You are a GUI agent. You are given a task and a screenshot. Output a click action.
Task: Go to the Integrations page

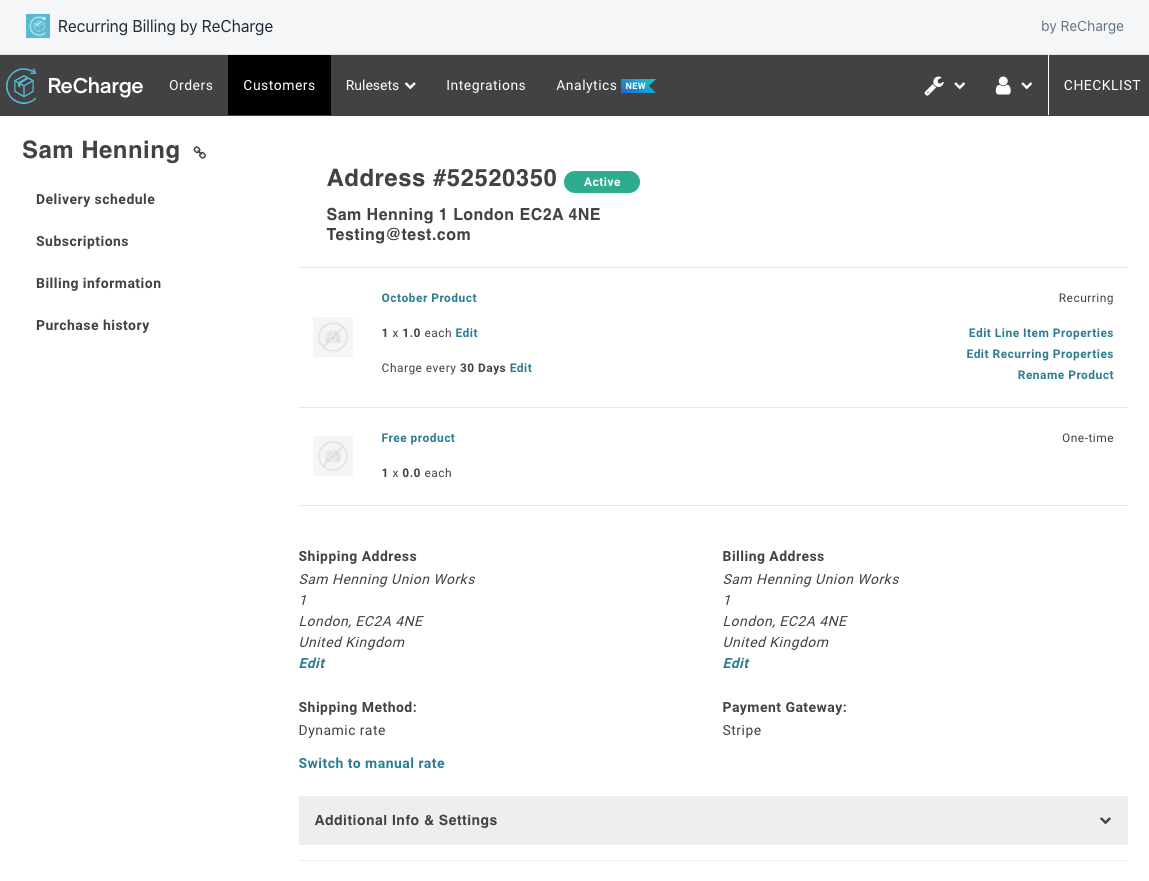[485, 86]
